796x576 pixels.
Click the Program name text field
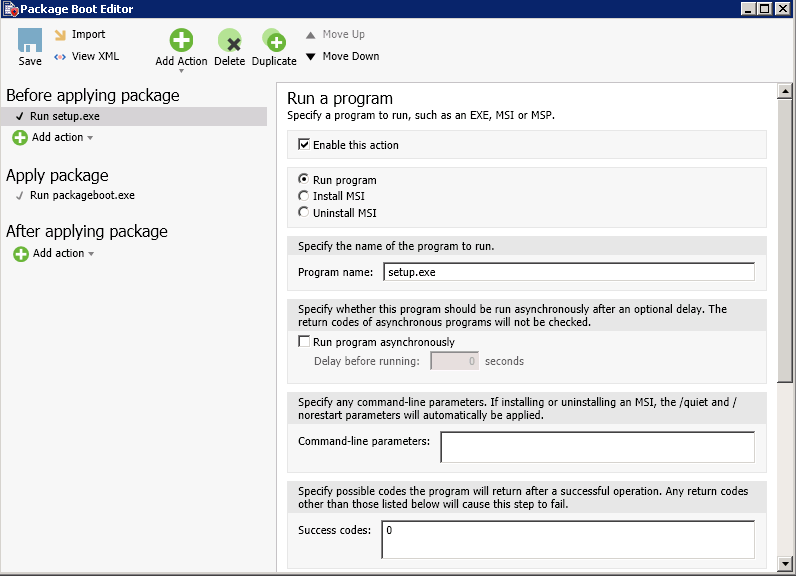tap(568, 272)
